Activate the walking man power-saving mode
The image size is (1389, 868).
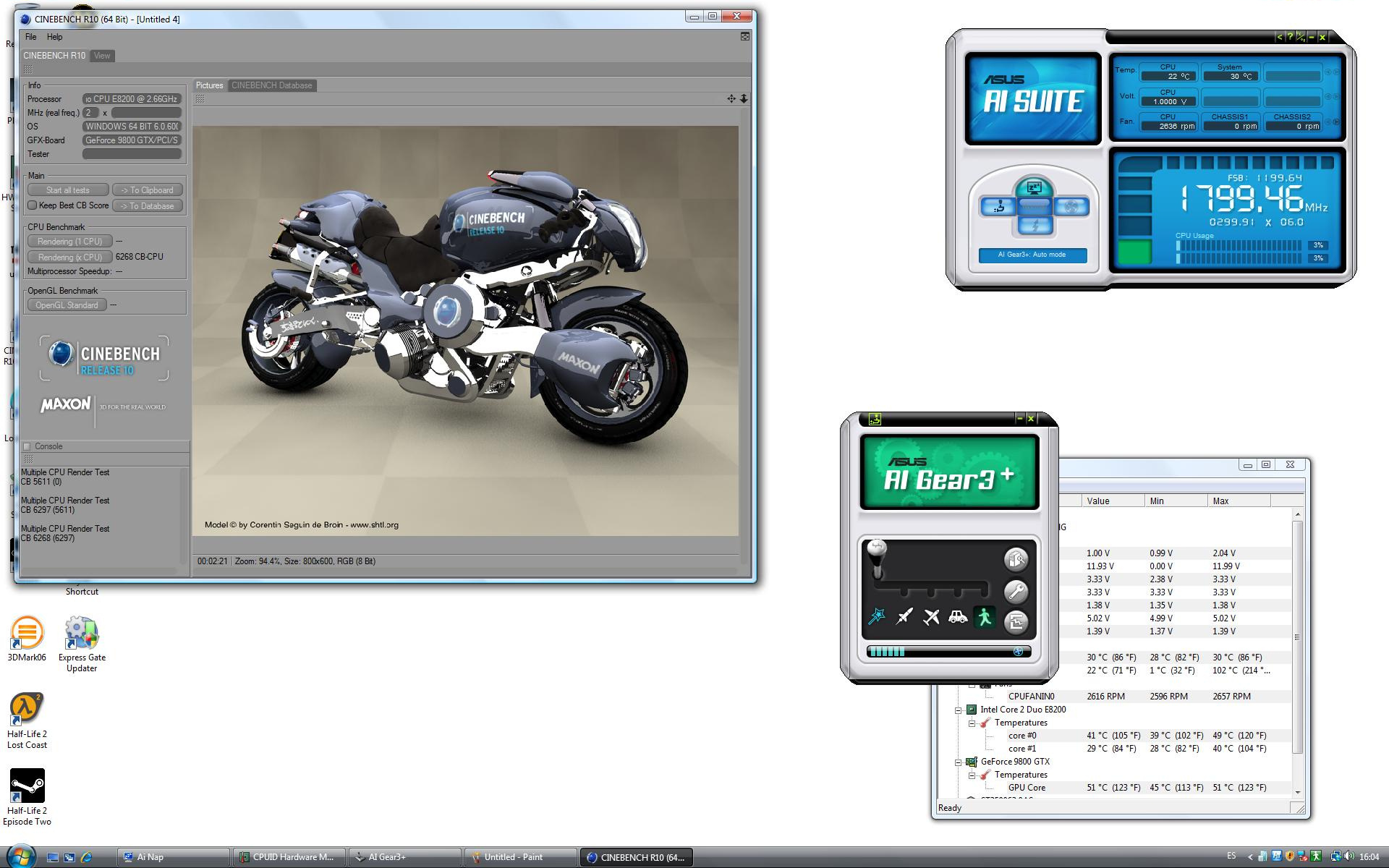pos(985,617)
